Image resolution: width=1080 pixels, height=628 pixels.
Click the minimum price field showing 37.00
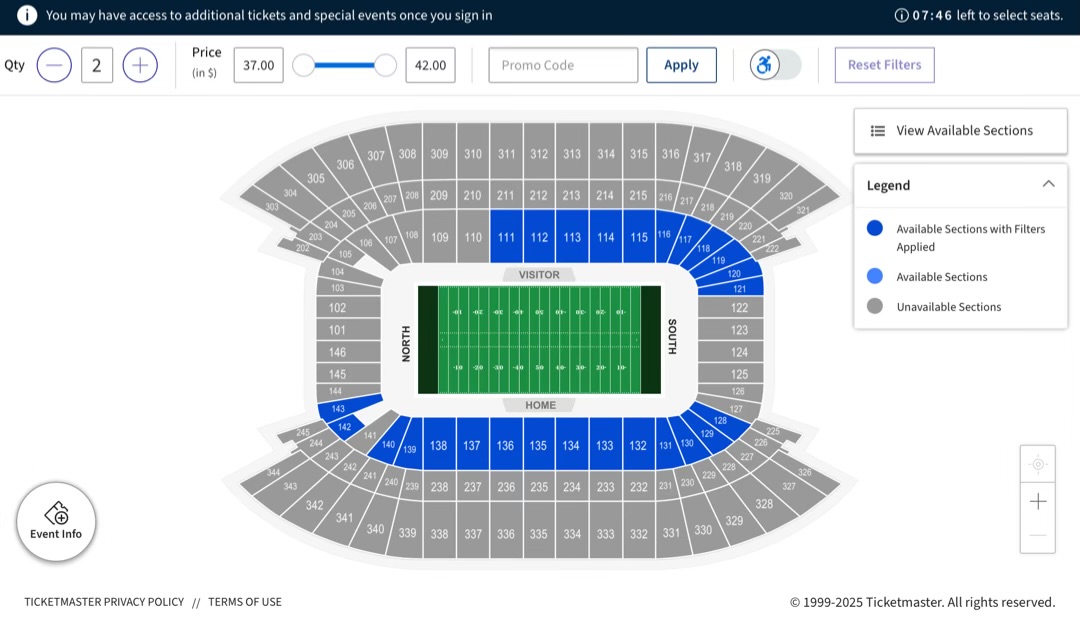click(258, 66)
